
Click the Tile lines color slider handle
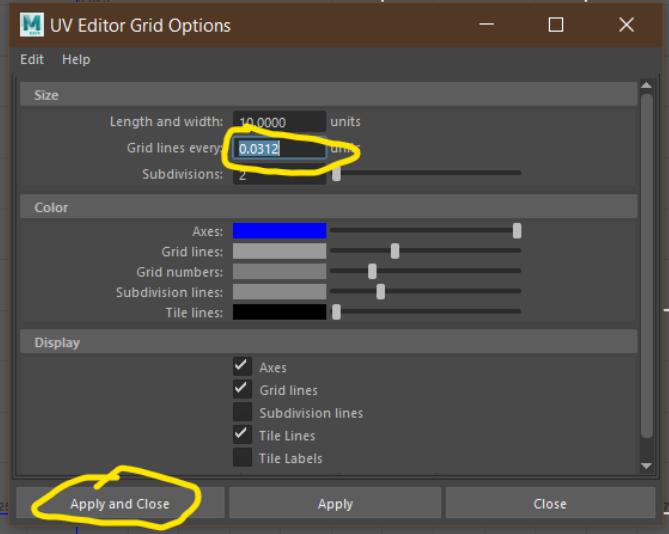point(336,312)
